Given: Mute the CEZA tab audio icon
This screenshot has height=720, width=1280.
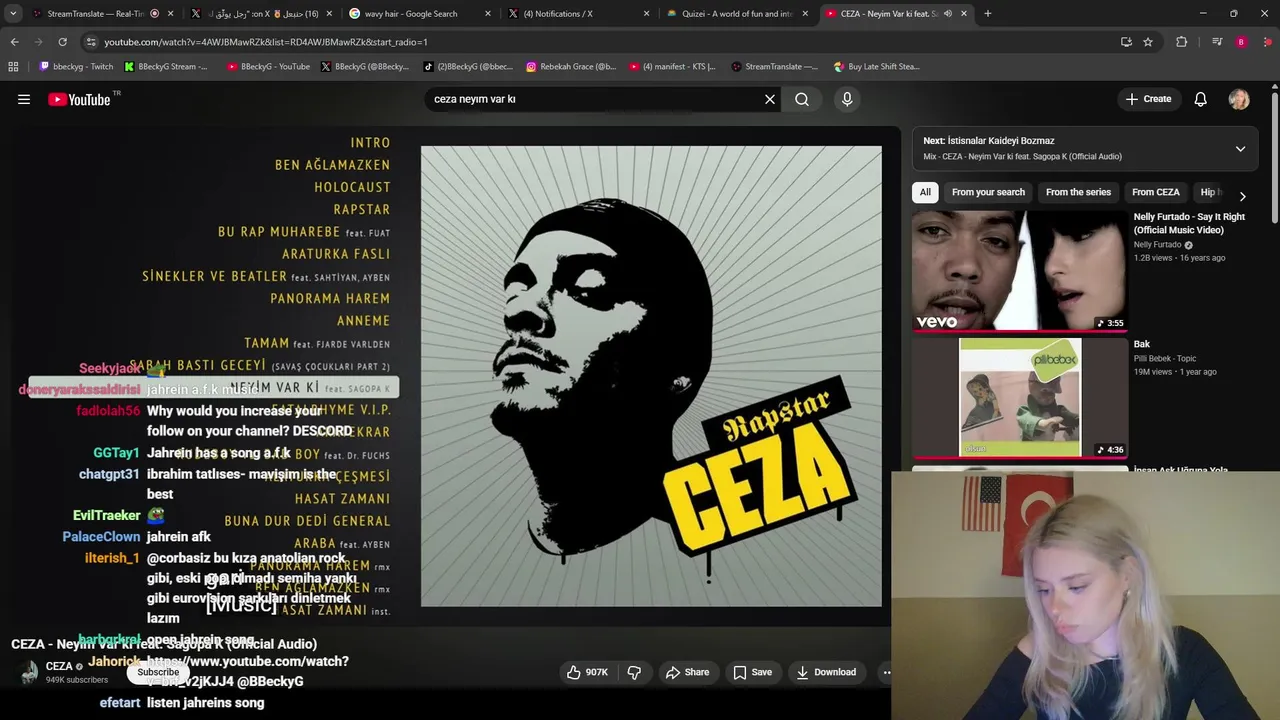Looking at the screenshot, I should [x=948, y=14].
